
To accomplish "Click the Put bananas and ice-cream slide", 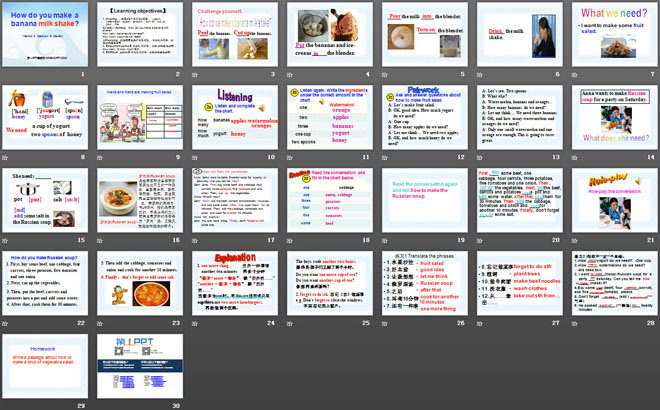I will 328,37.
